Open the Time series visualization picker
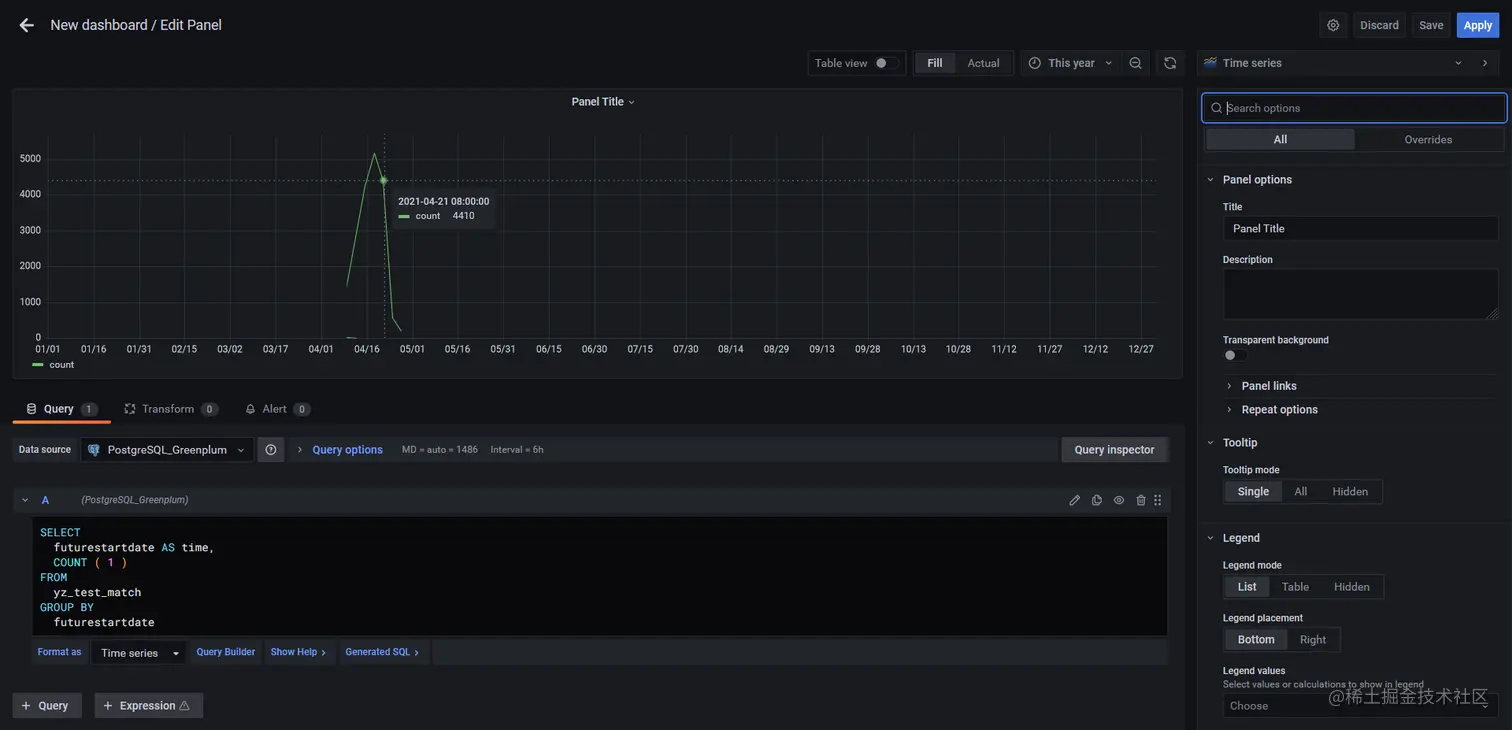This screenshot has height=730, width=1512. coord(1333,63)
